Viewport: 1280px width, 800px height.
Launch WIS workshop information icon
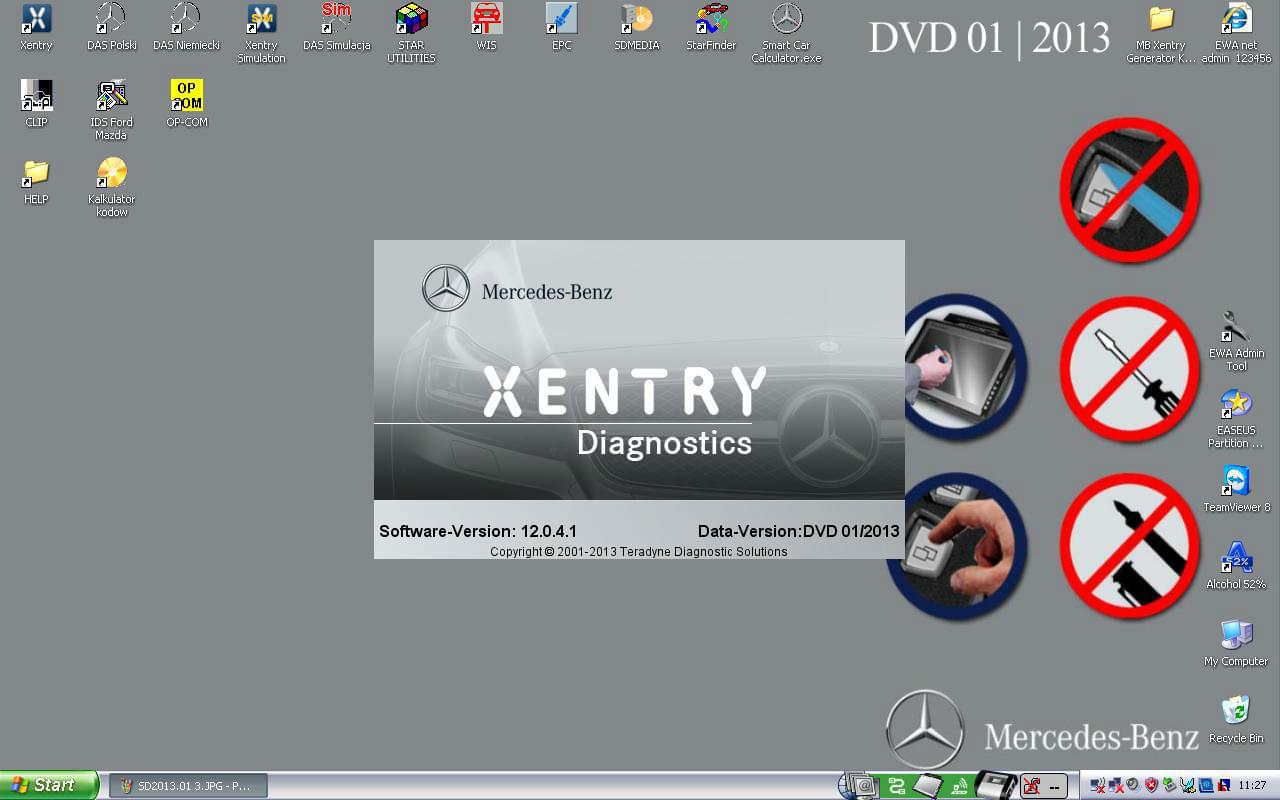coord(487,28)
